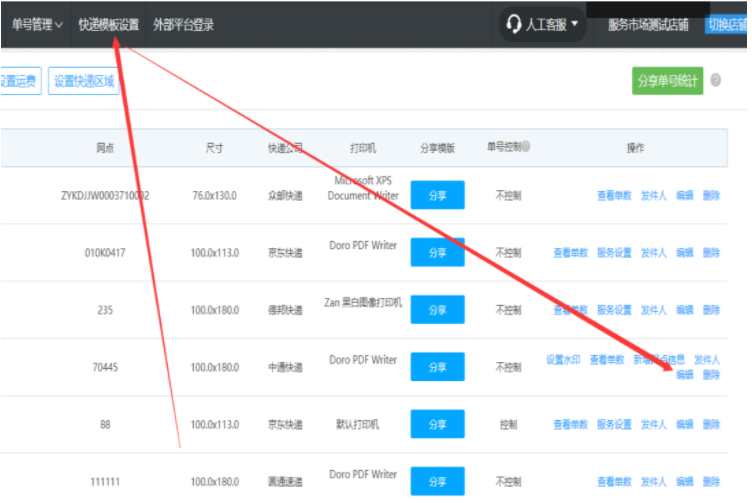752x503 pixels.
Task: Click the 网点 column header
Action: point(105,148)
